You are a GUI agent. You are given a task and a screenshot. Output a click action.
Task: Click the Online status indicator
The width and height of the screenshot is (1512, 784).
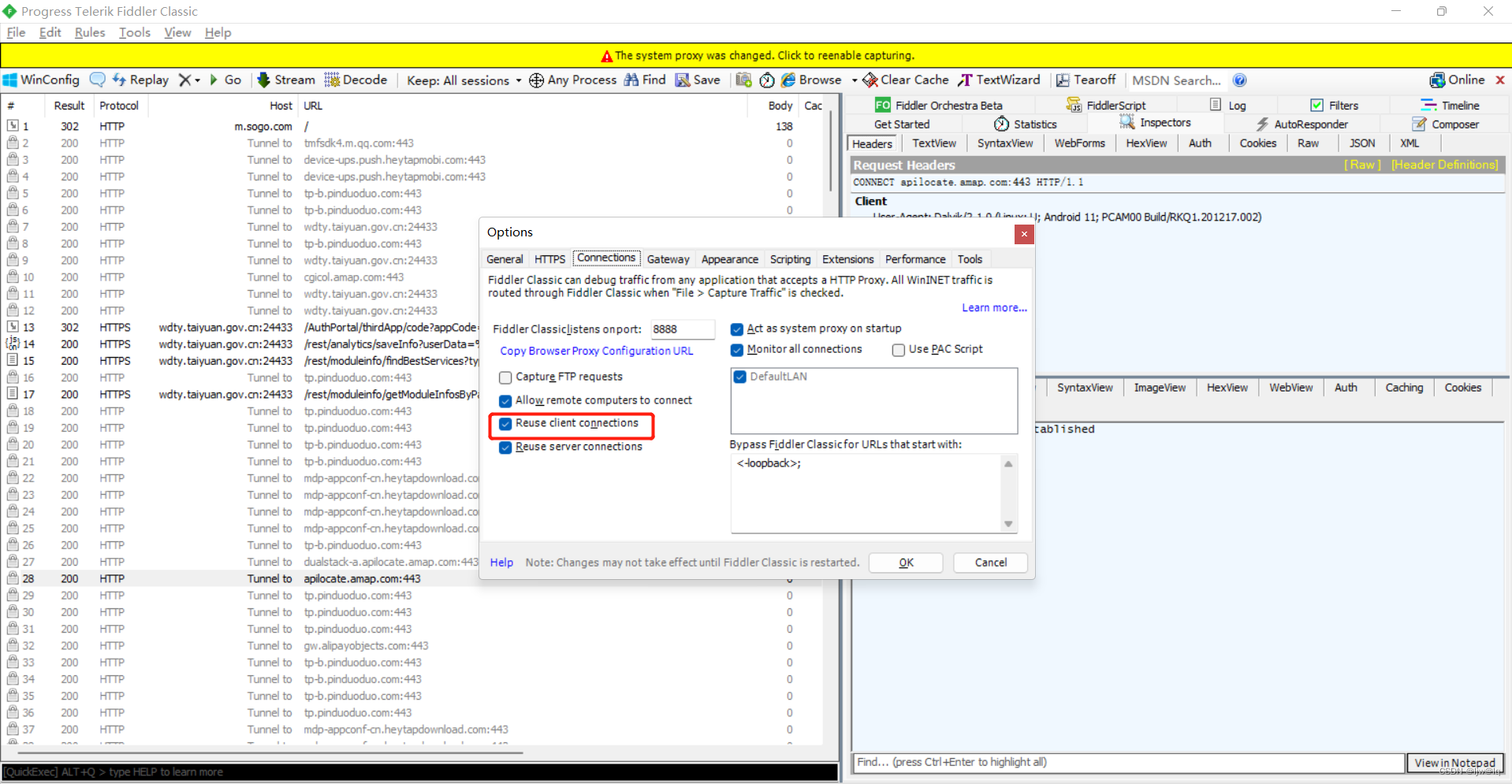pos(1458,80)
